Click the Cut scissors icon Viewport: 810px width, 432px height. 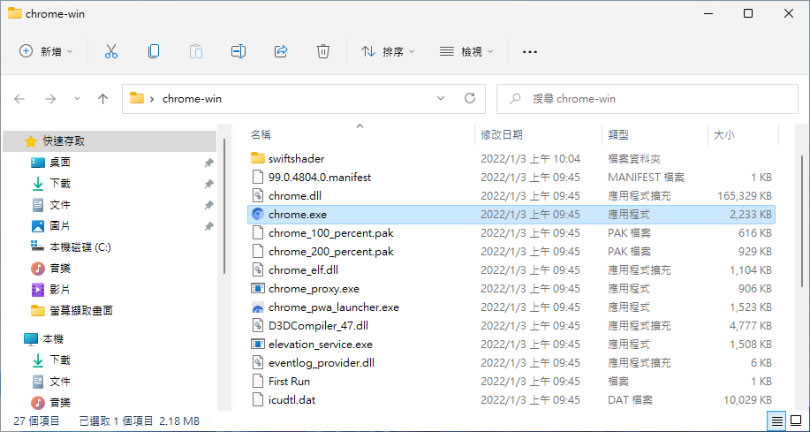coord(111,52)
